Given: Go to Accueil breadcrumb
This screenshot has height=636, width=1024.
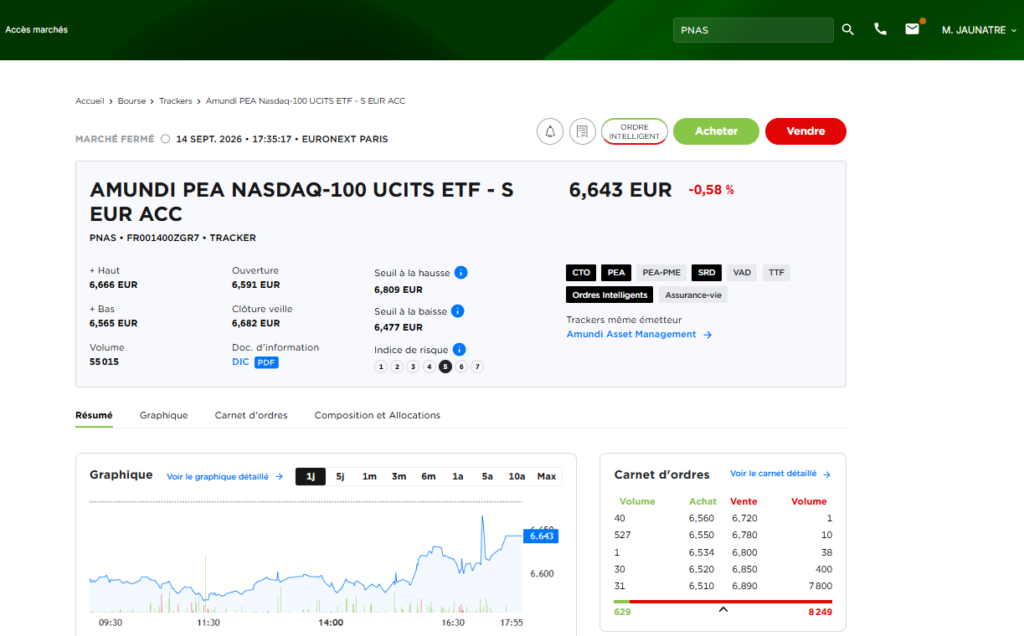Looking at the screenshot, I should tap(89, 101).
